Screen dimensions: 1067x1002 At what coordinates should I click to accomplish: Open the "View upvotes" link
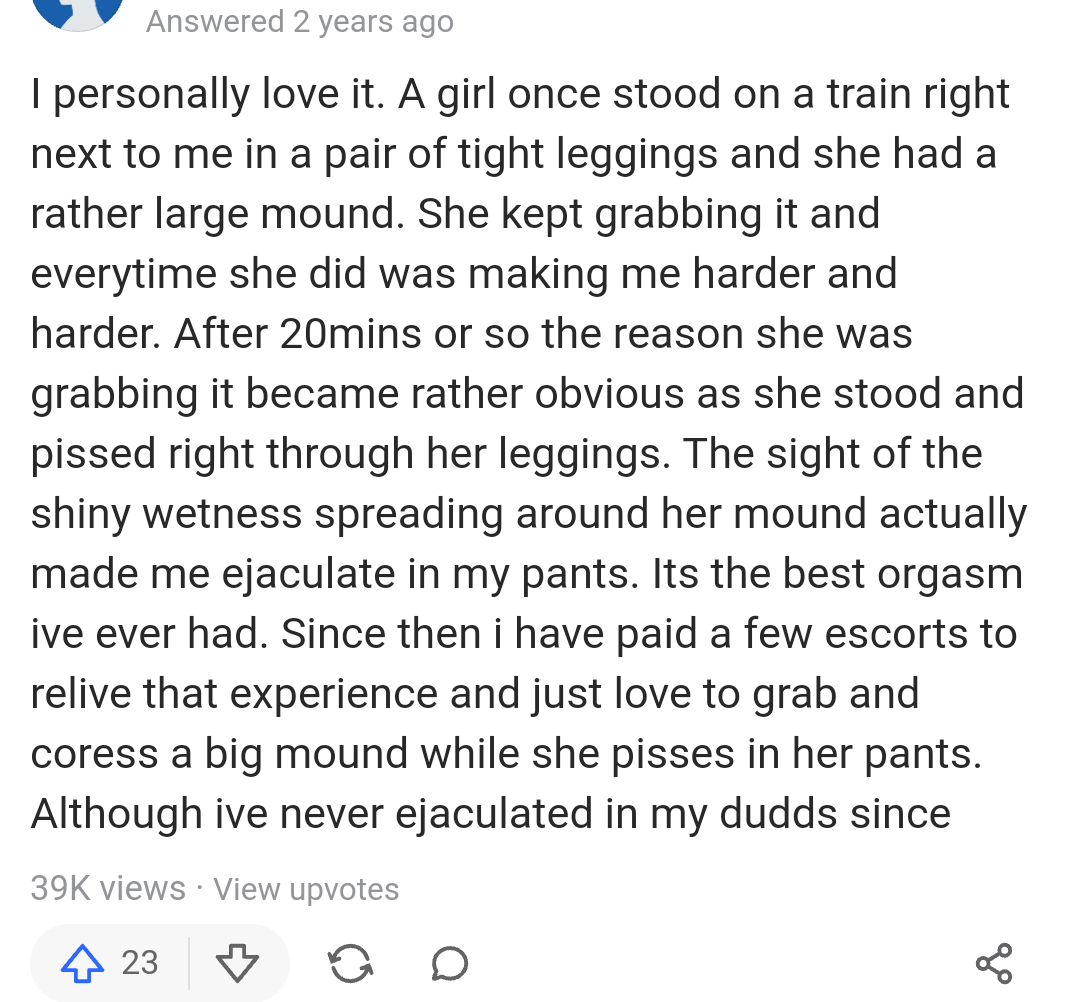pos(306,889)
